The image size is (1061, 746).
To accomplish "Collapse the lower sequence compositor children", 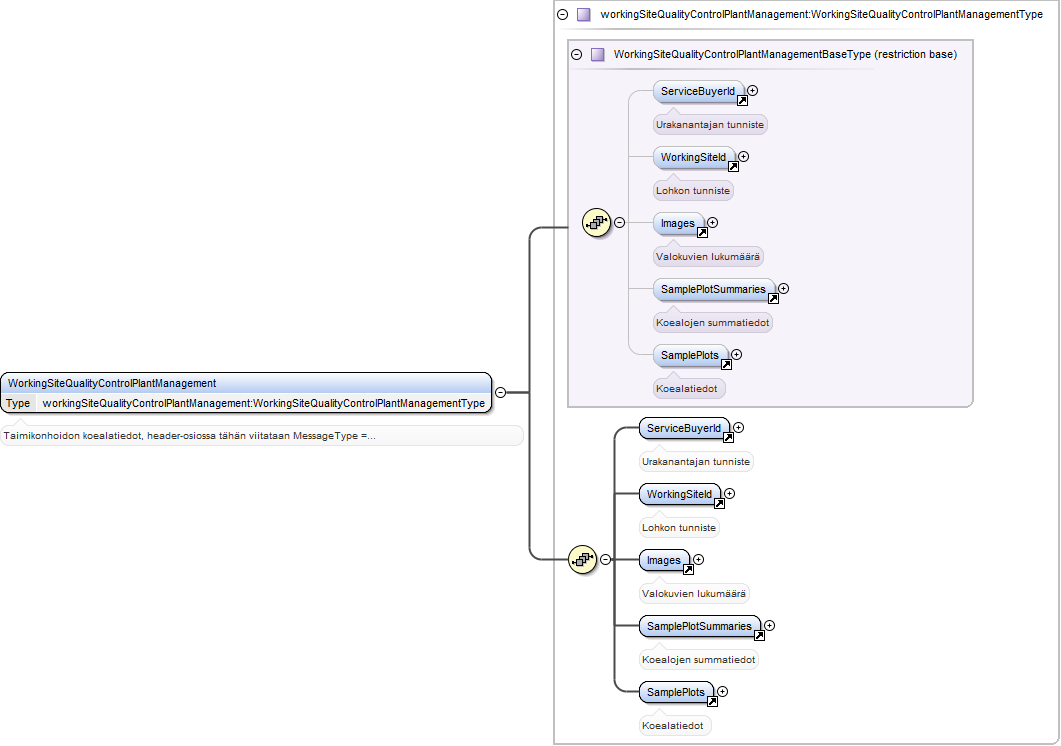I will (606, 559).
